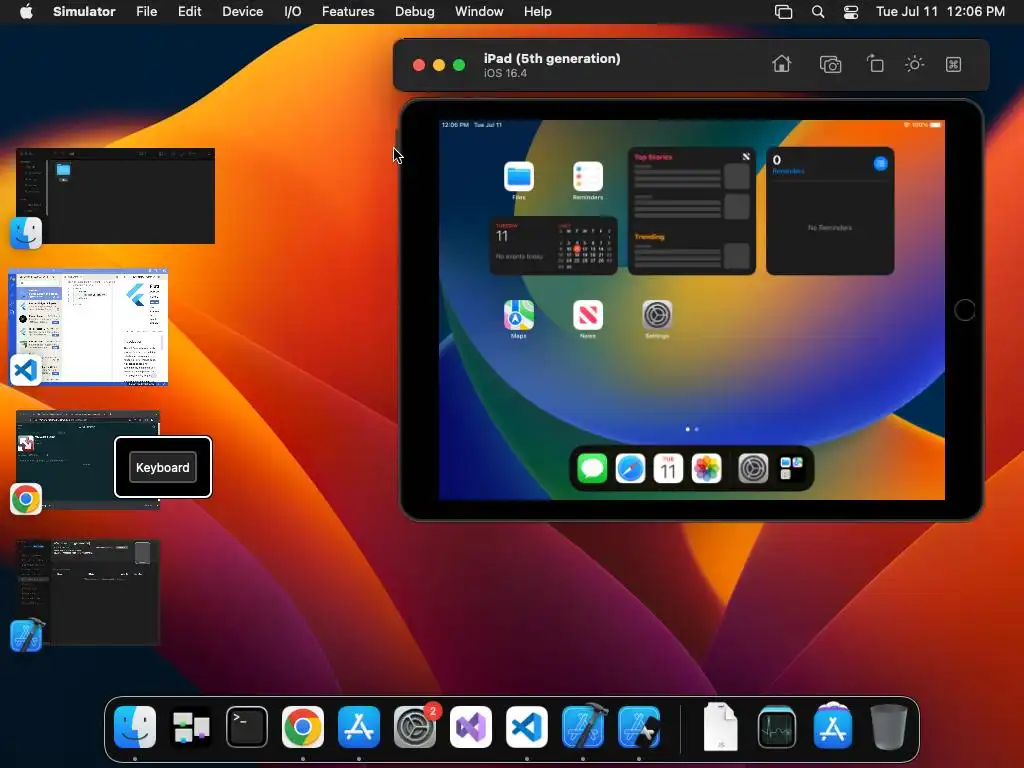Click the Keyboard popup window
The width and height of the screenshot is (1024, 768).
[x=163, y=467]
